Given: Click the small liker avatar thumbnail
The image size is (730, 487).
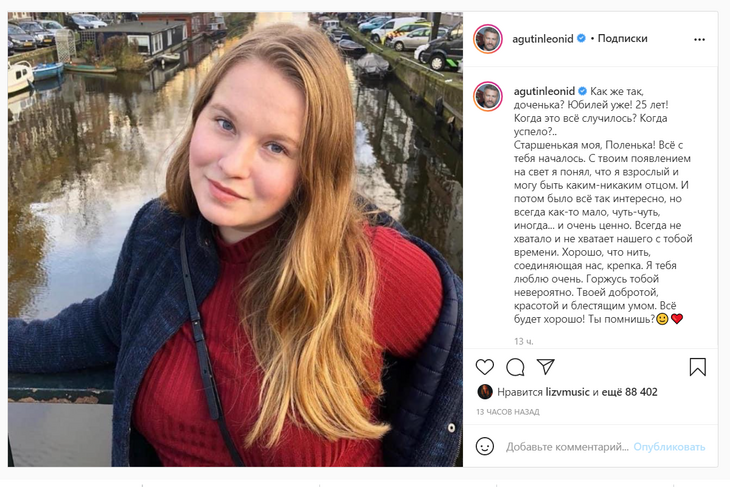Looking at the screenshot, I should click(485, 392).
